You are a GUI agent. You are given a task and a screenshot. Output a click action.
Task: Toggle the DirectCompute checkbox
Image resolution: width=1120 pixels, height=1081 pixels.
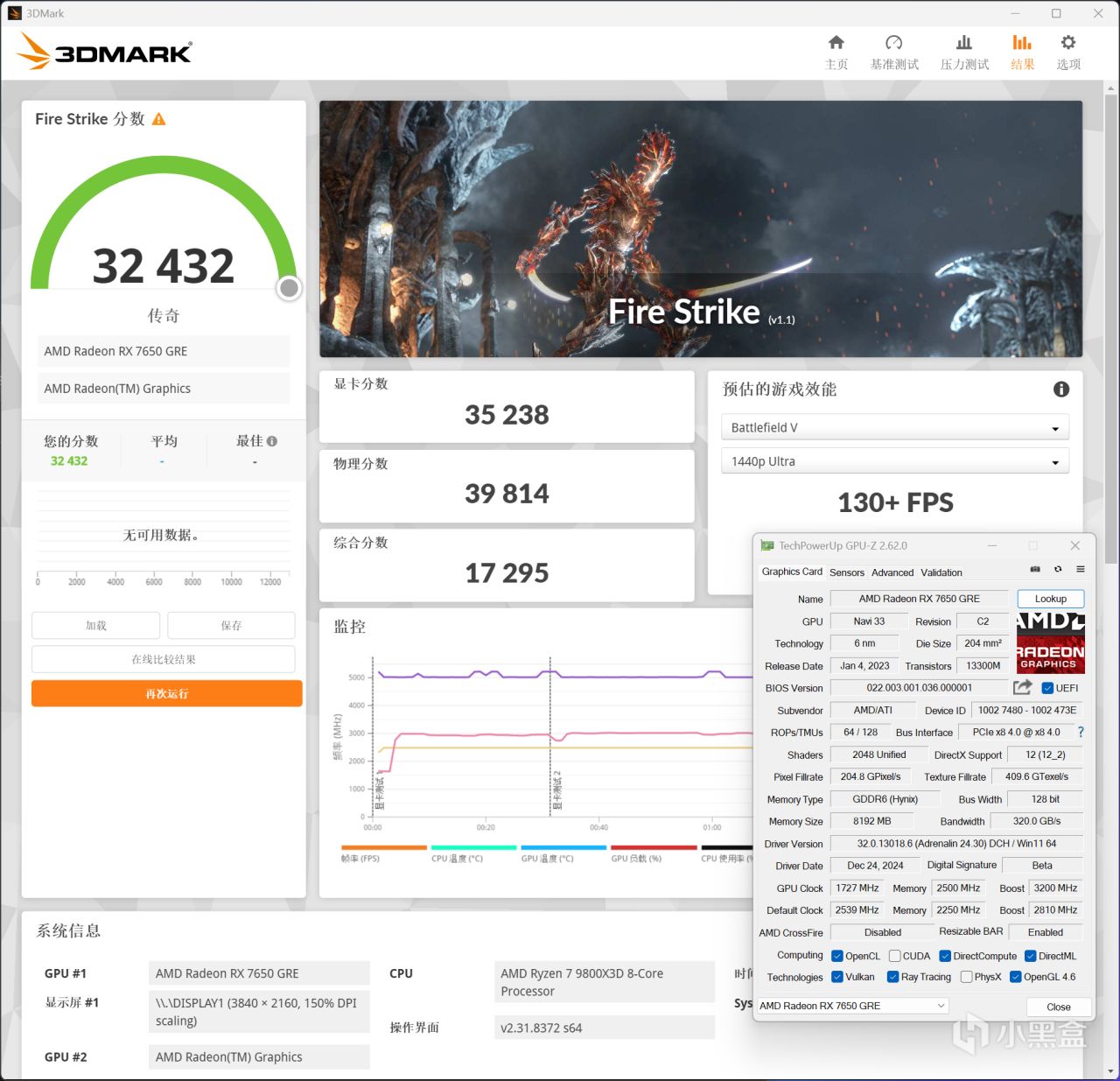coord(945,956)
